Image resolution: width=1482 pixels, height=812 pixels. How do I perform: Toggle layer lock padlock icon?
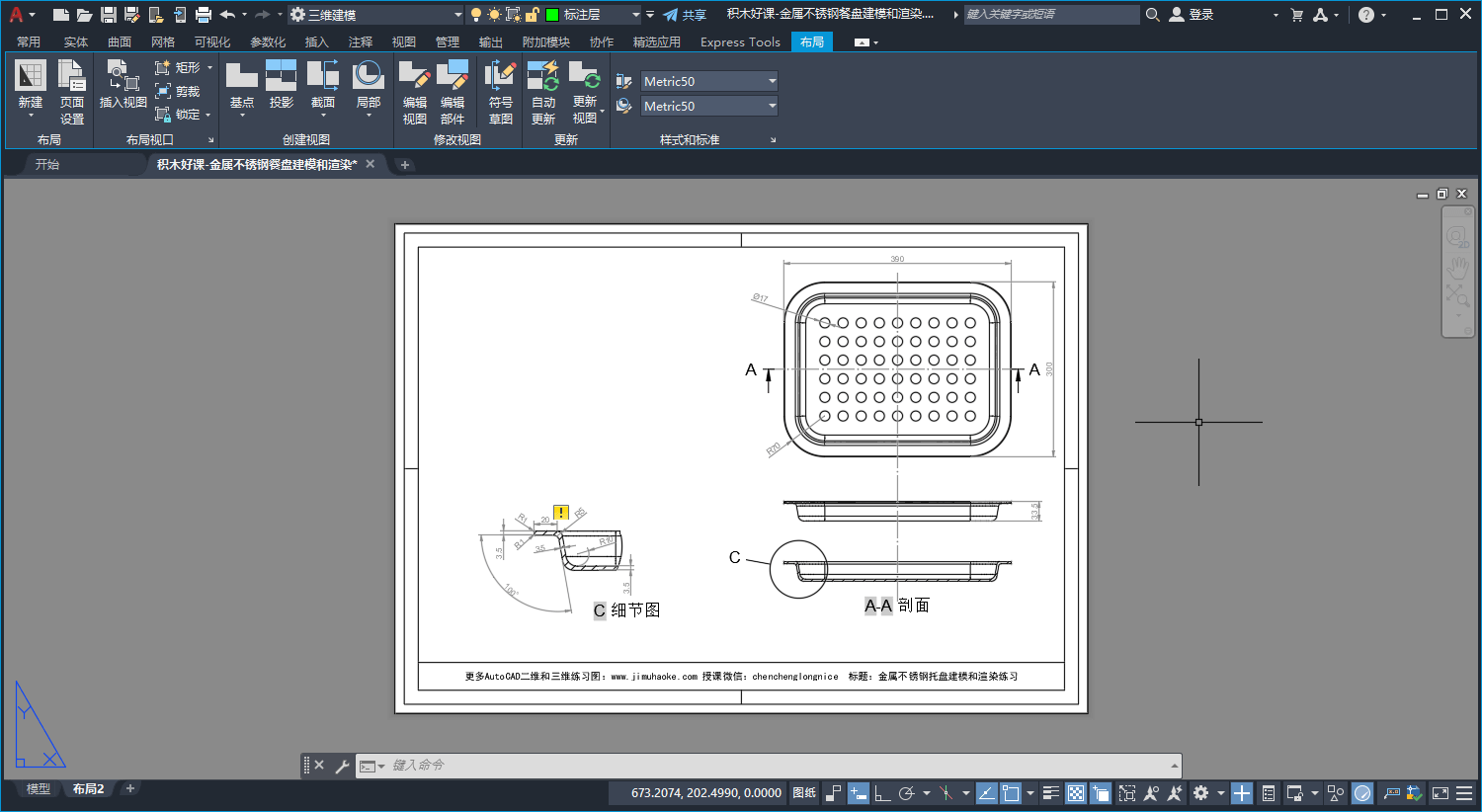tap(533, 15)
